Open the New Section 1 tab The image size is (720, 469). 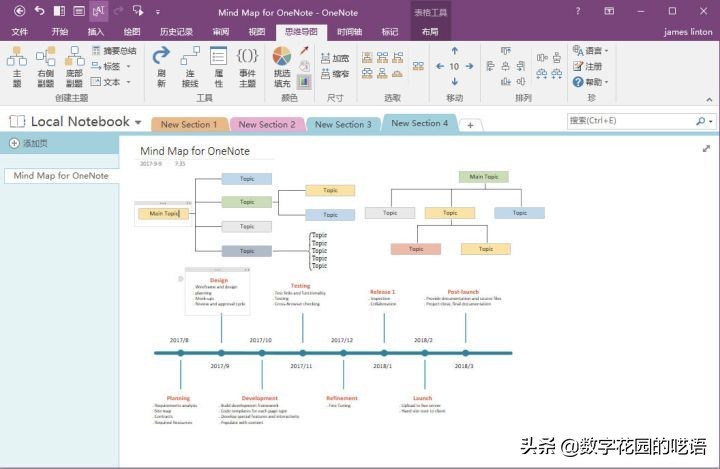tap(189, 124)
